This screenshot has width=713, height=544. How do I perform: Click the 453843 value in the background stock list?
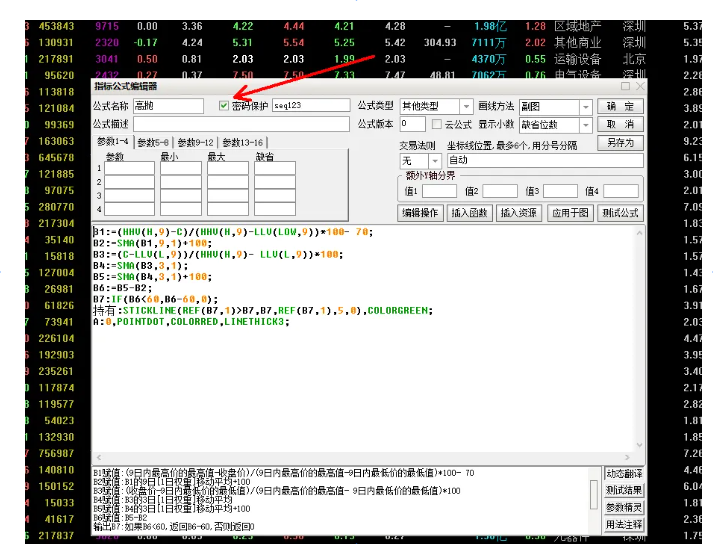point(56,26)
